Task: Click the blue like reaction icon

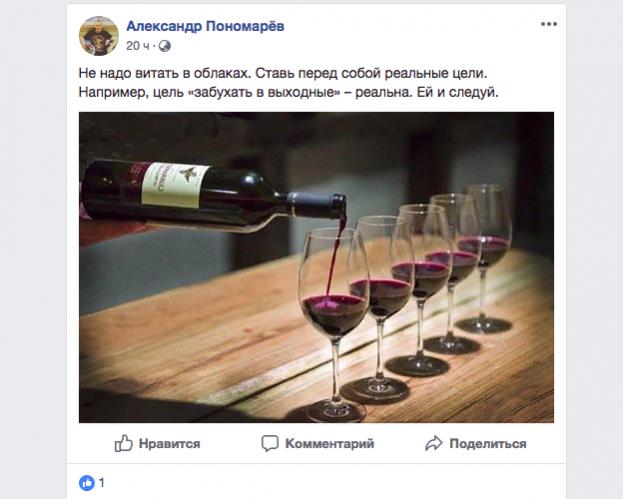Action: [x=87, y=483]
